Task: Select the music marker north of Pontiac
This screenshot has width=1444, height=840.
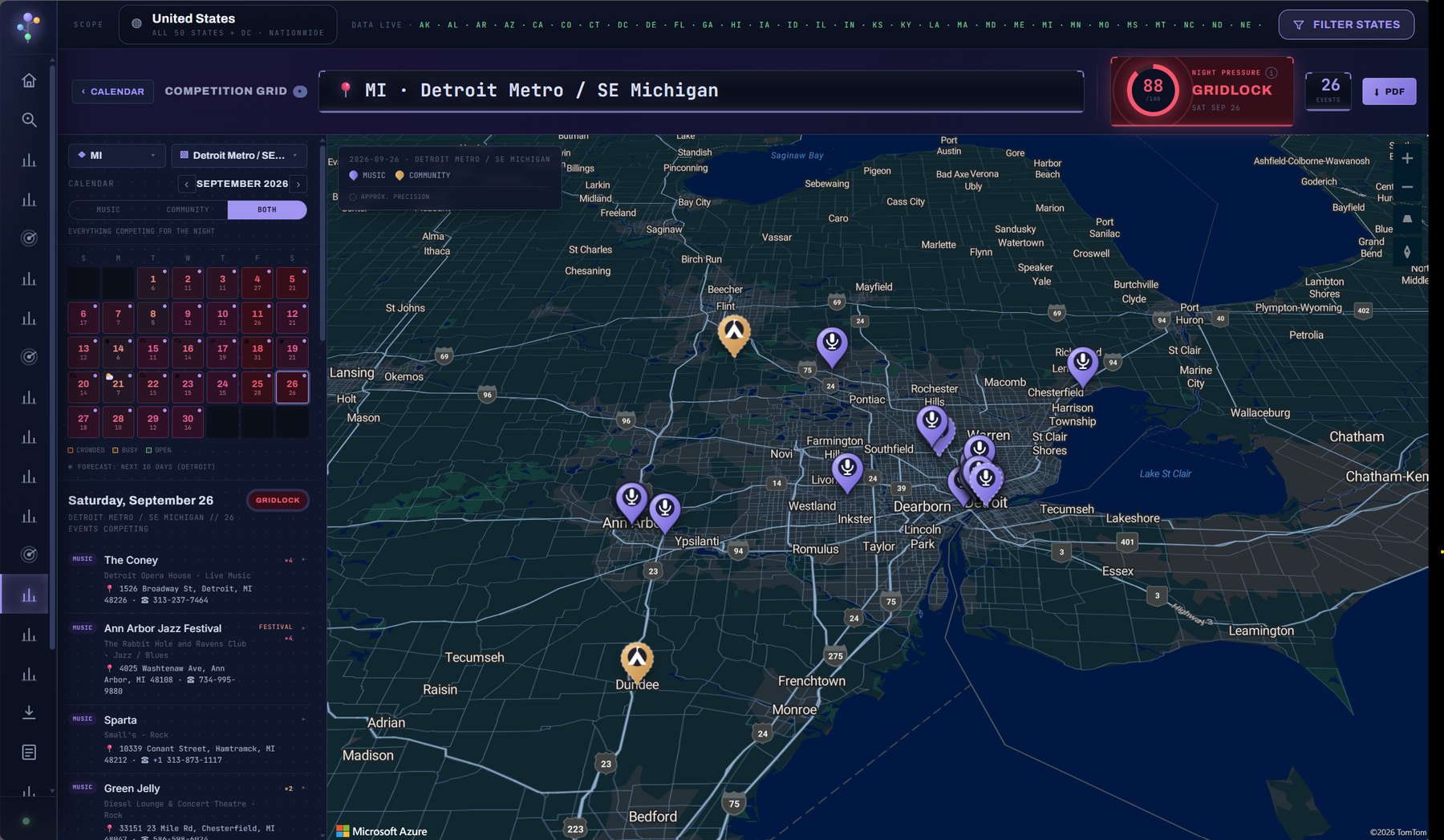Action: (832, 347)
